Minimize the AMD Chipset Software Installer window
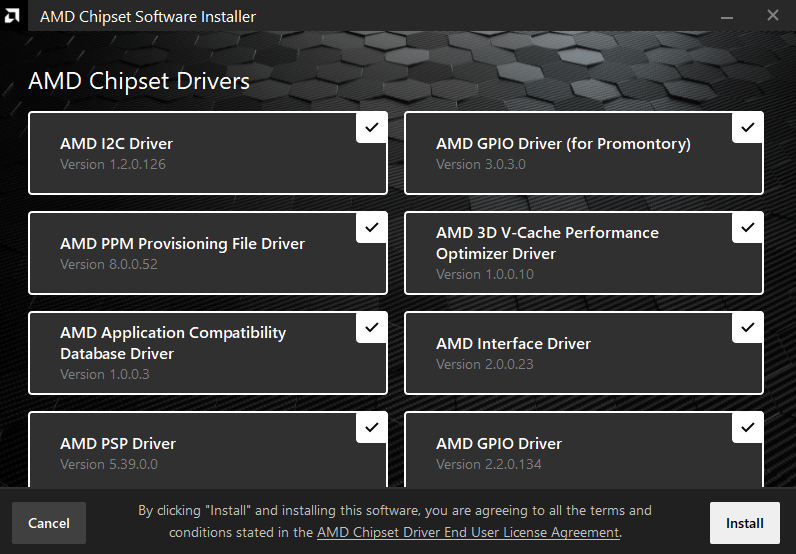The width and height of the screenshot is (796, 554). tap(727, 16)
